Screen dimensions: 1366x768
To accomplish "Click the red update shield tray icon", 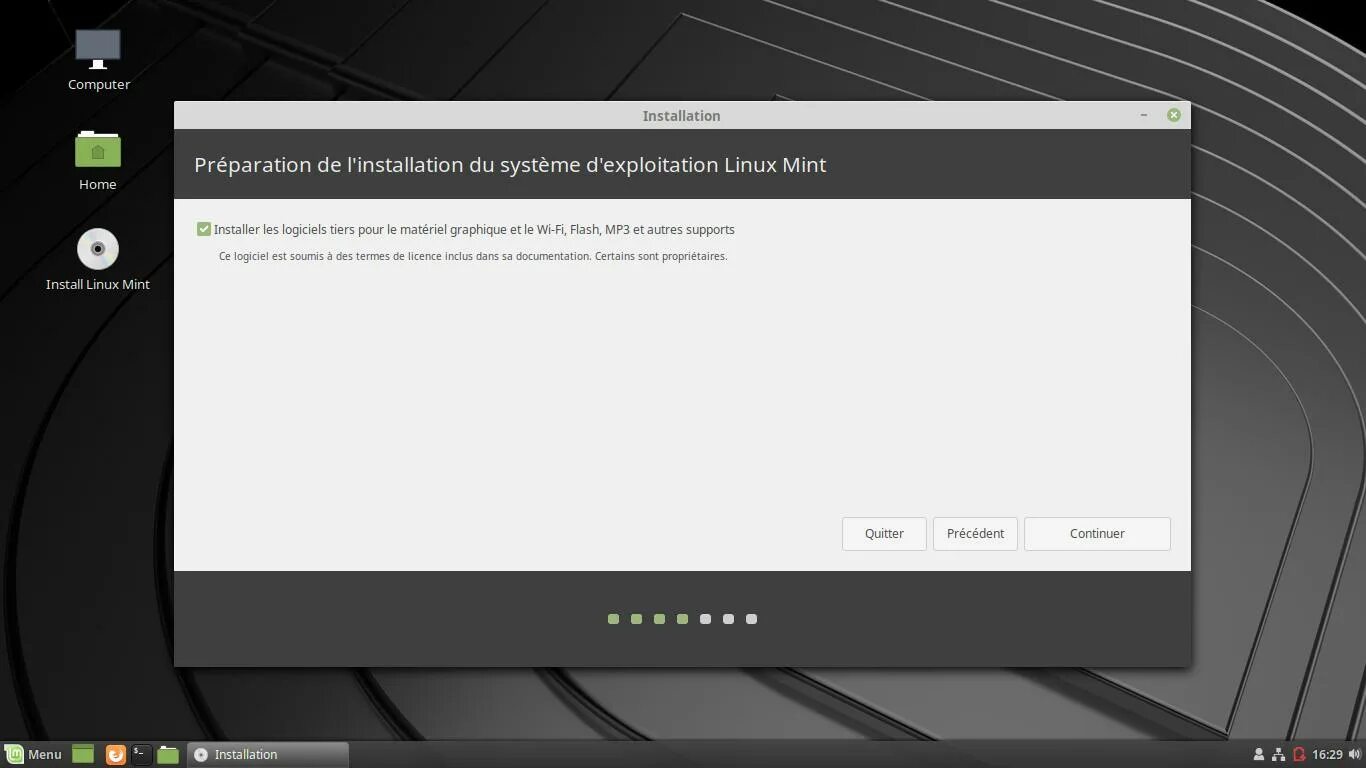I will (x=1299, y=754).
